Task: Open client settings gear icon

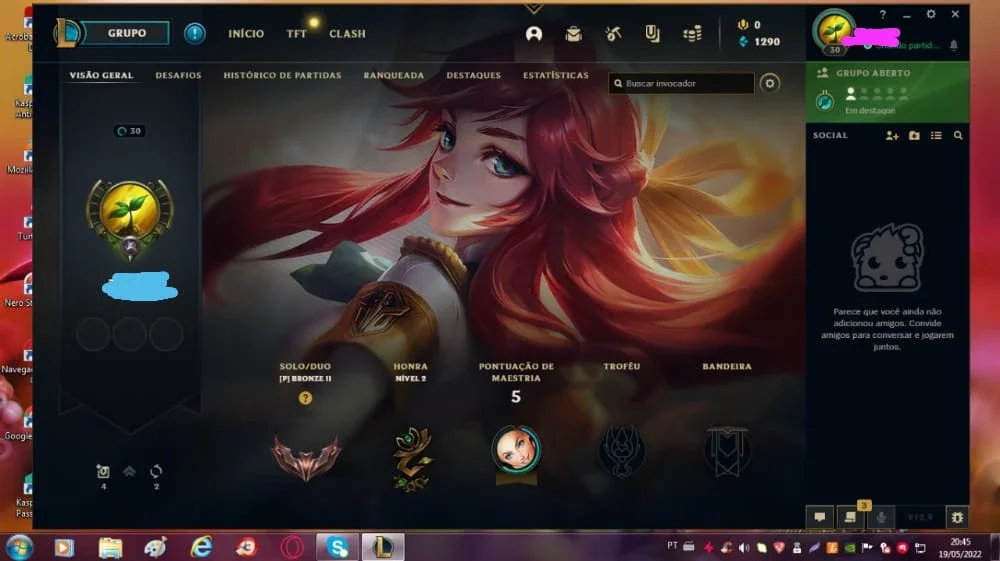Action: pos(931,14)
